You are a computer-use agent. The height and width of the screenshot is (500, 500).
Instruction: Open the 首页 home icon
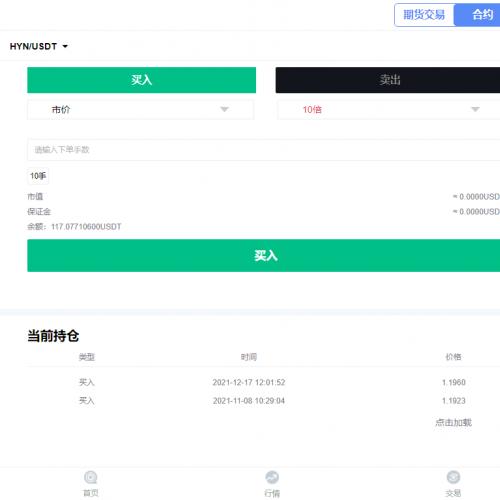pyautogui.click(x=90, y=477)
